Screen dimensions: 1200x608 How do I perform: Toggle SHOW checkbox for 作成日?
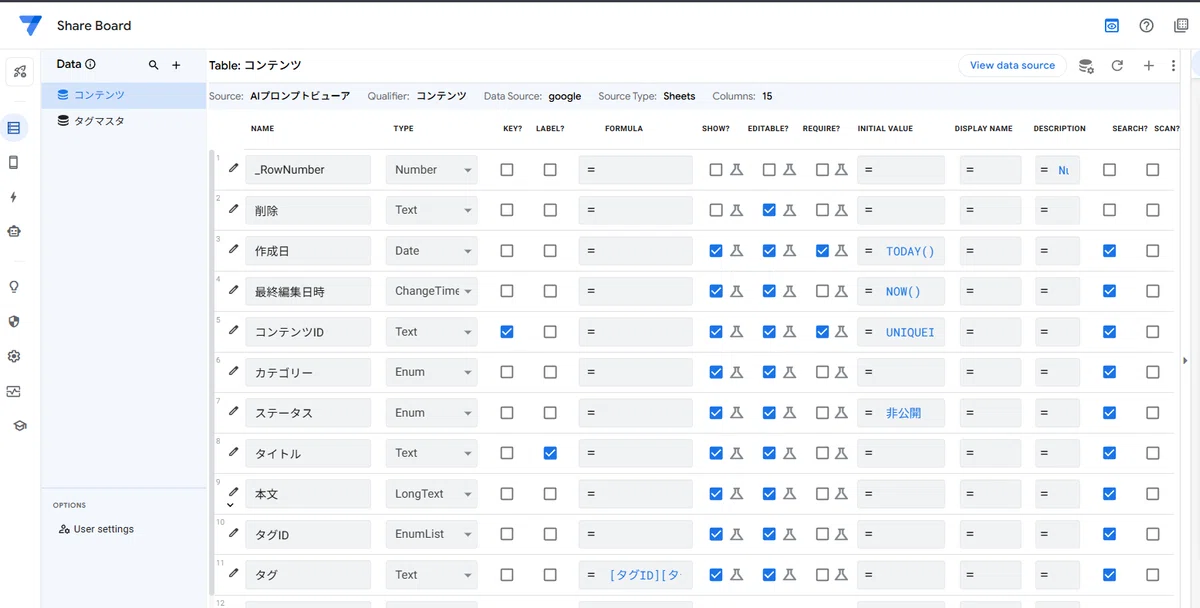click(x=716, y=251)
